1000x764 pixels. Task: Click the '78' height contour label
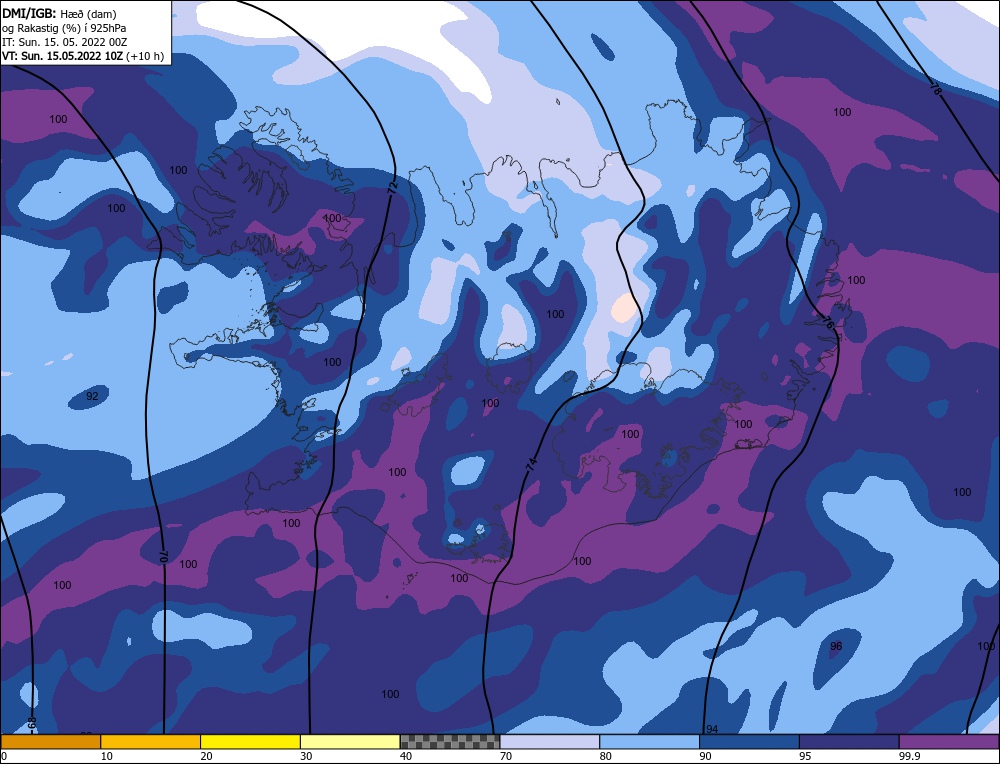click(x=935, y=89)
